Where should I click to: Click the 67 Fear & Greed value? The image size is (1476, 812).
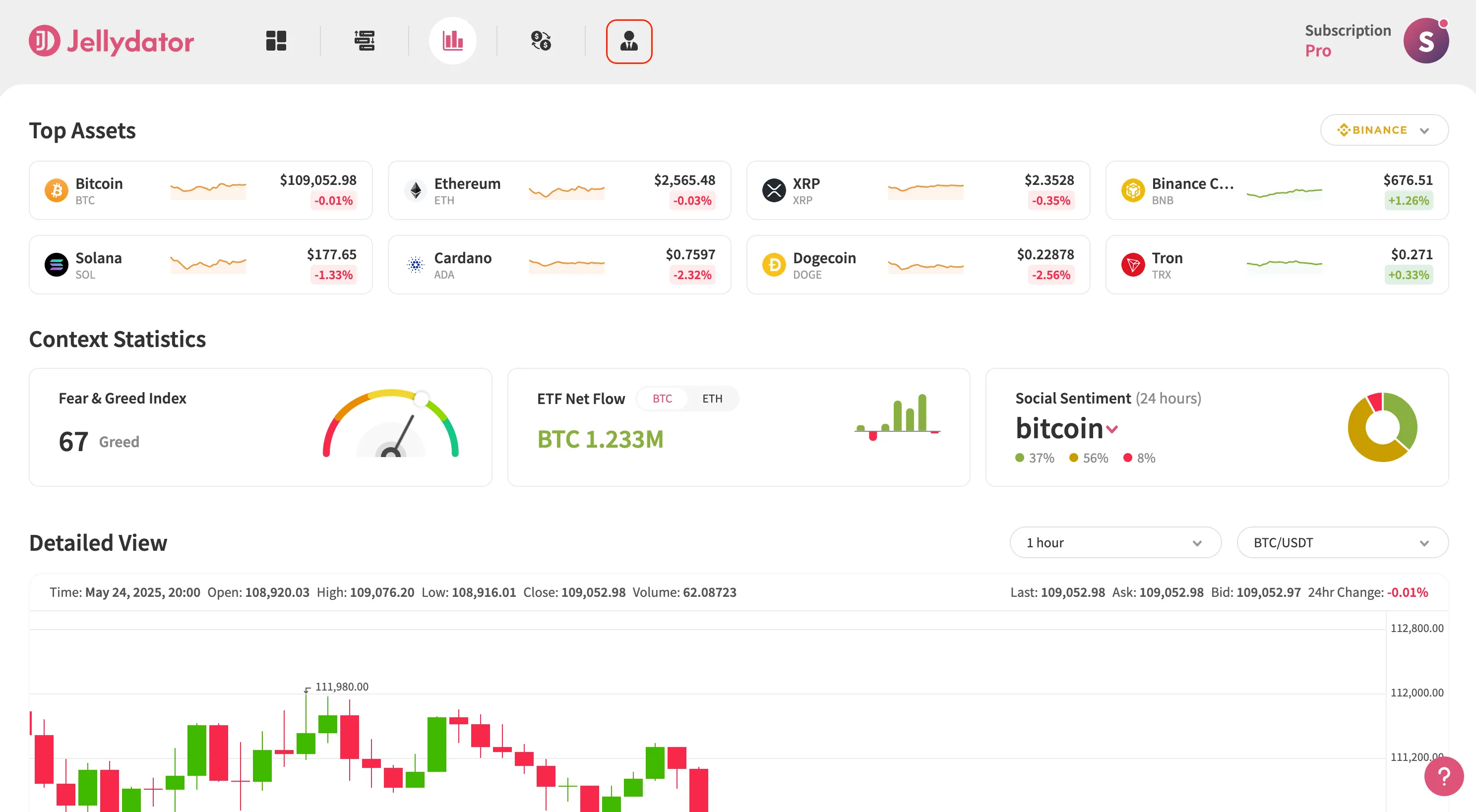pos(73,442)
